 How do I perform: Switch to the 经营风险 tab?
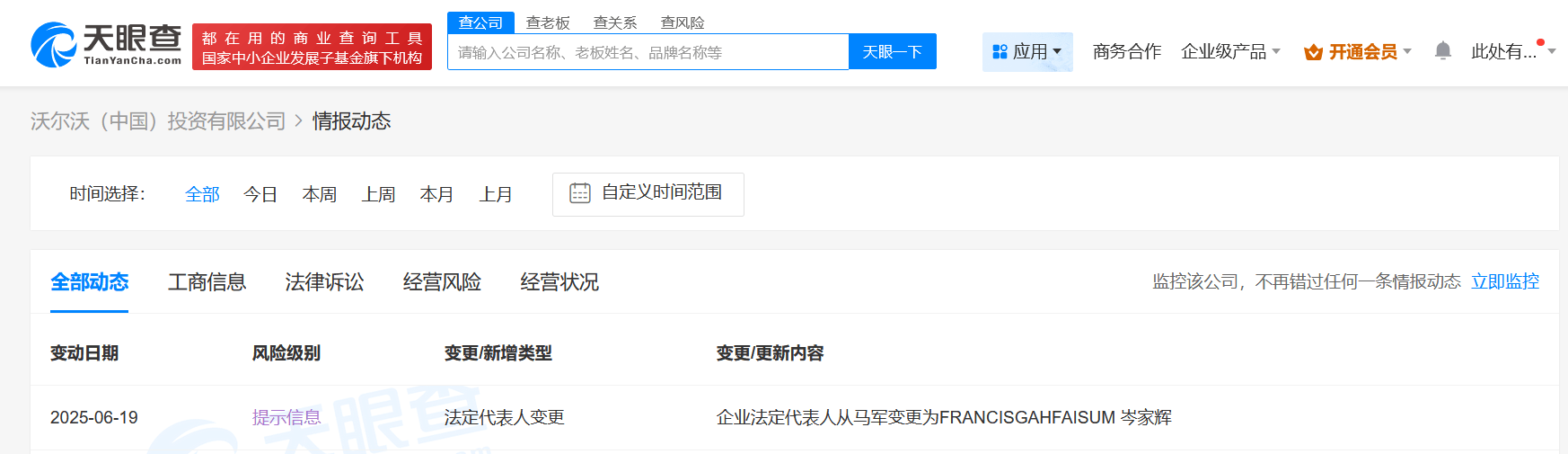(442, 282)
